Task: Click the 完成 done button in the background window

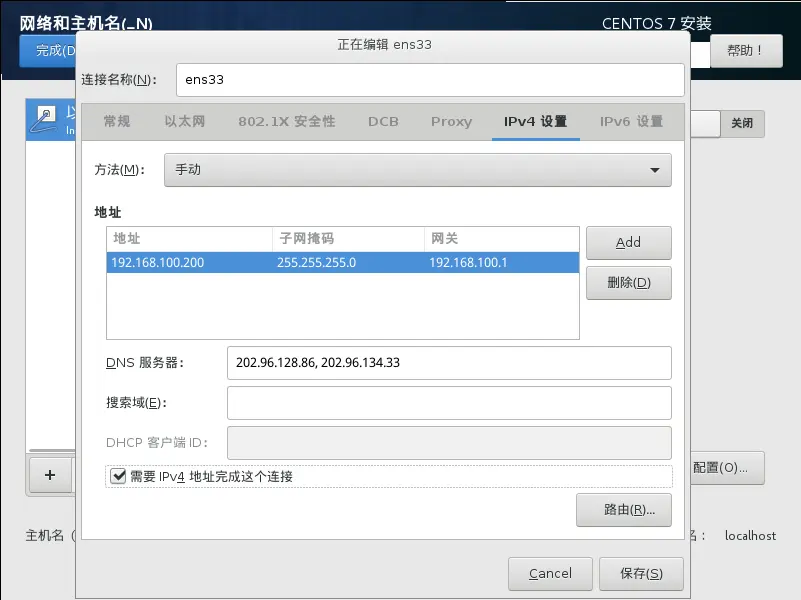Action: point(48,51)
